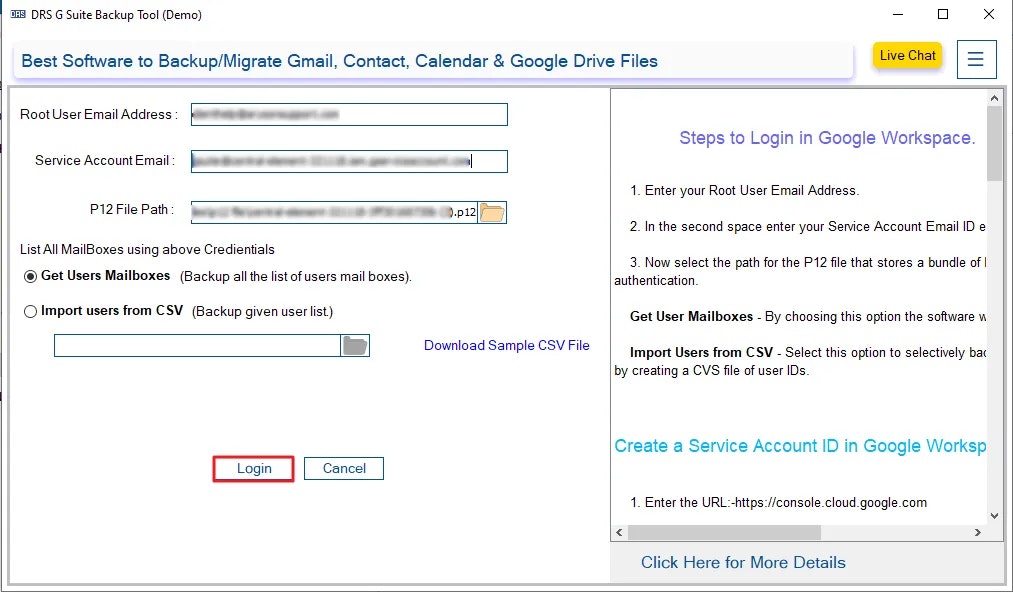The image size is (1013, 592).
Task: Select Import users from CSV option
Action: [x=30, y=312]
